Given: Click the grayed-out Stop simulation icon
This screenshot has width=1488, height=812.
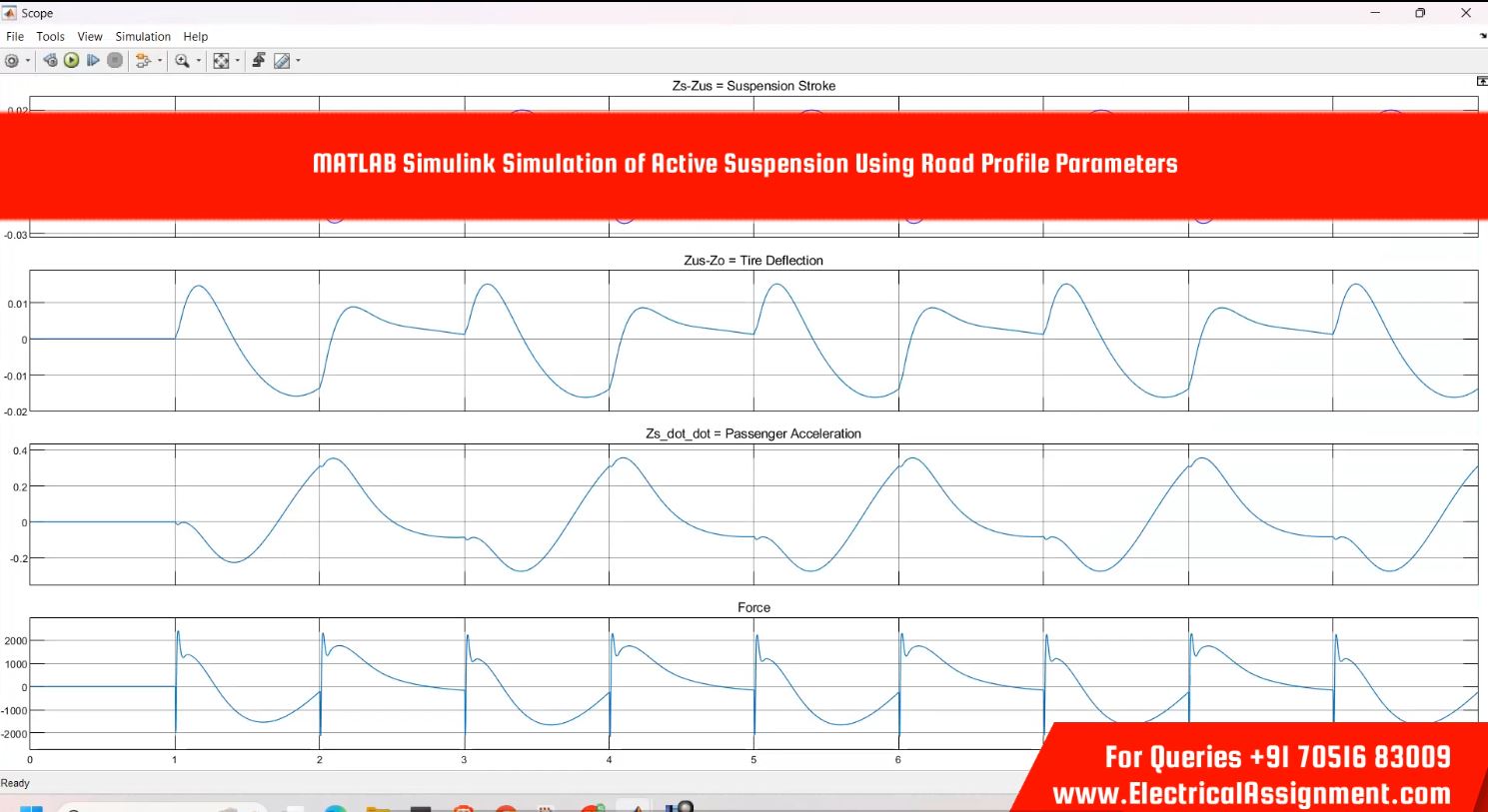Looking at the screenshot, I should pyautogui.click(x=115, y=61).
